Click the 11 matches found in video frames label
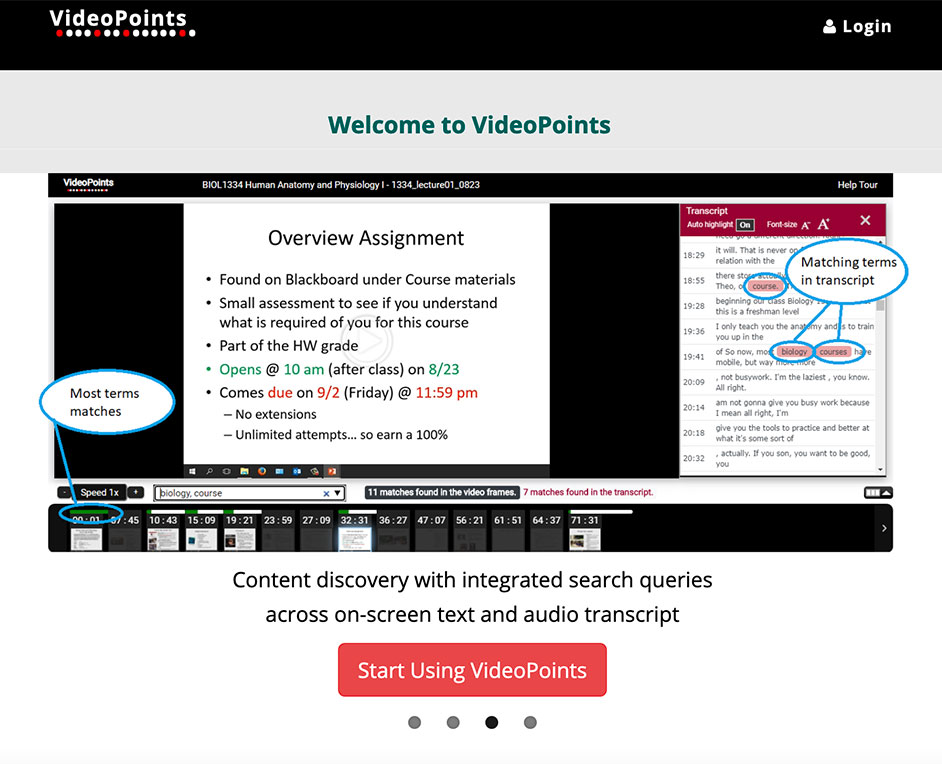This screenshot has height=764, width=942. (x=442, y=492)
